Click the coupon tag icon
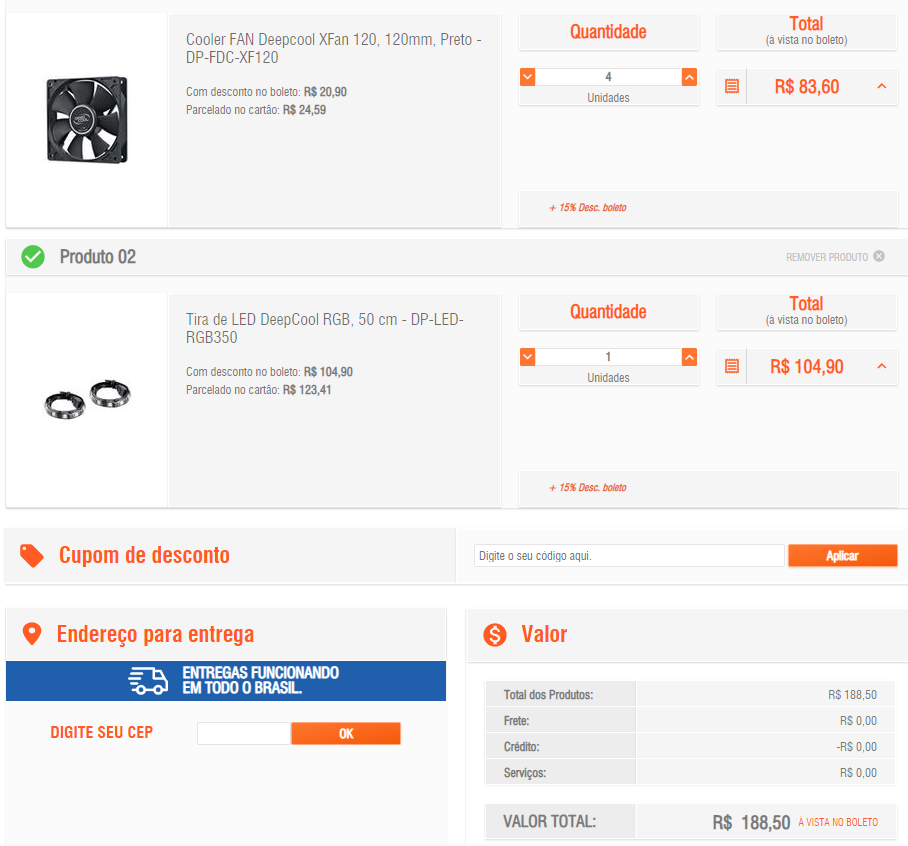This screenshot has width=908, height=846. tap(32, 555)
